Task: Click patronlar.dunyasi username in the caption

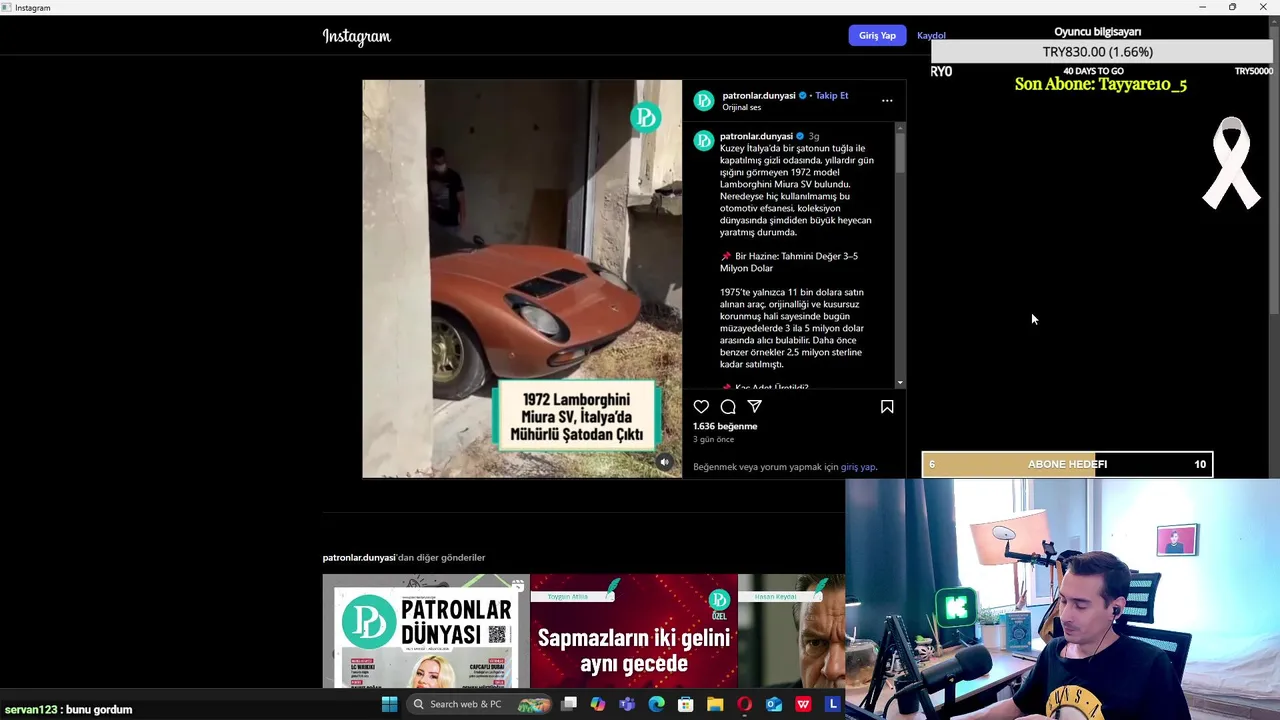Action: [x=756, y=136]
